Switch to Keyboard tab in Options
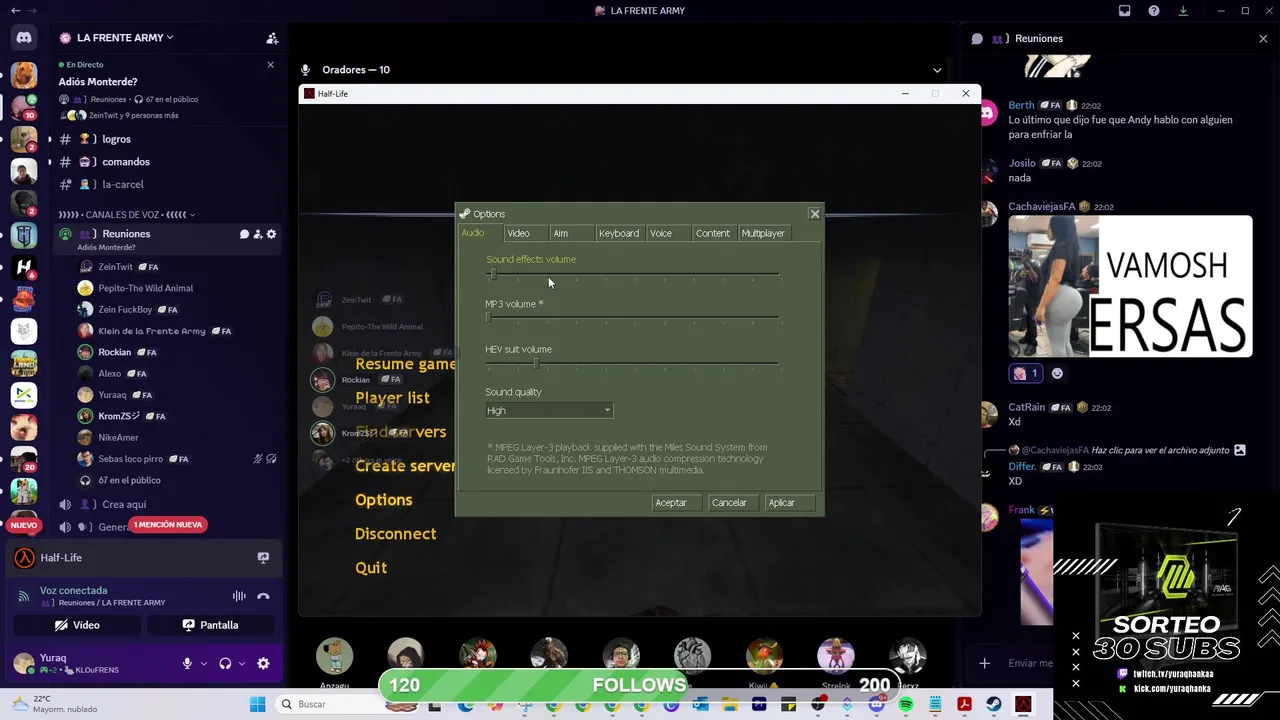This screenshot has width=1280, height=720. pos(619,233)
